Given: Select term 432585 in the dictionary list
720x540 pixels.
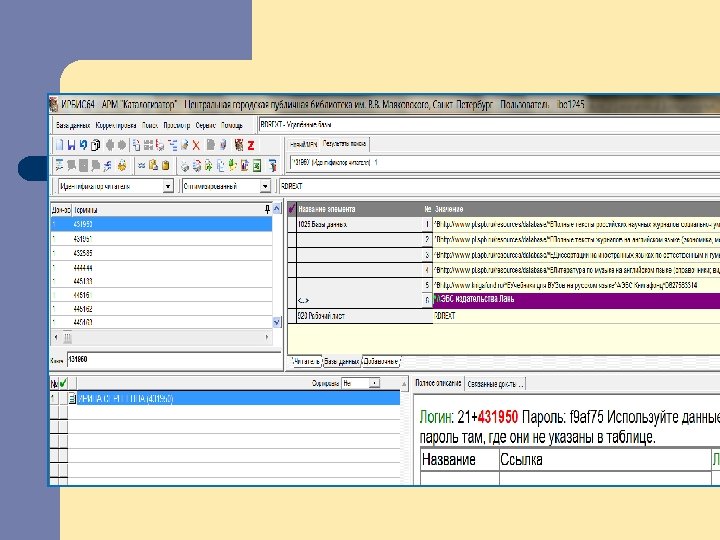Looking at the screenshot, I should [161, 253].
